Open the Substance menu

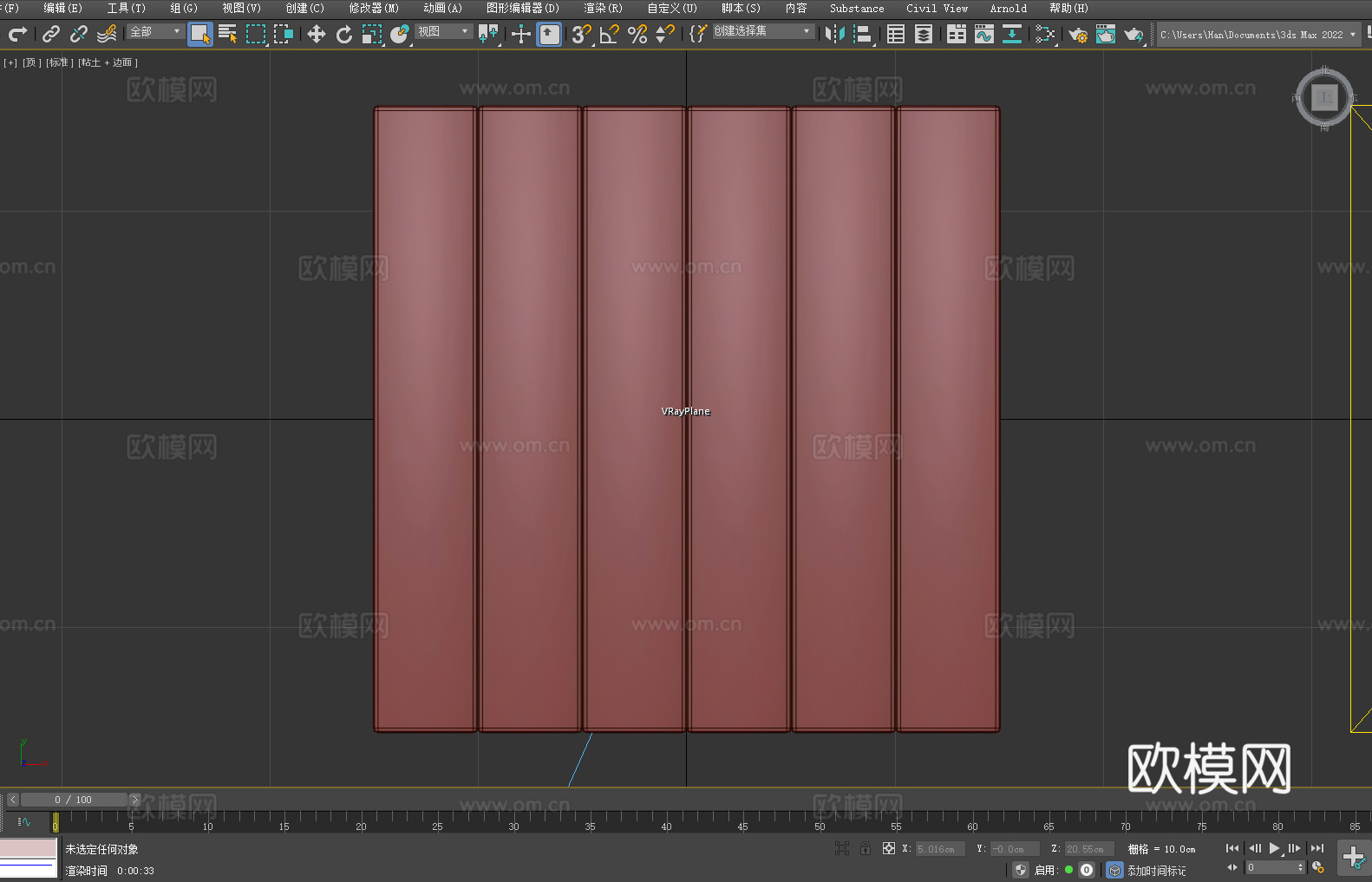click(x=857, y=8)
